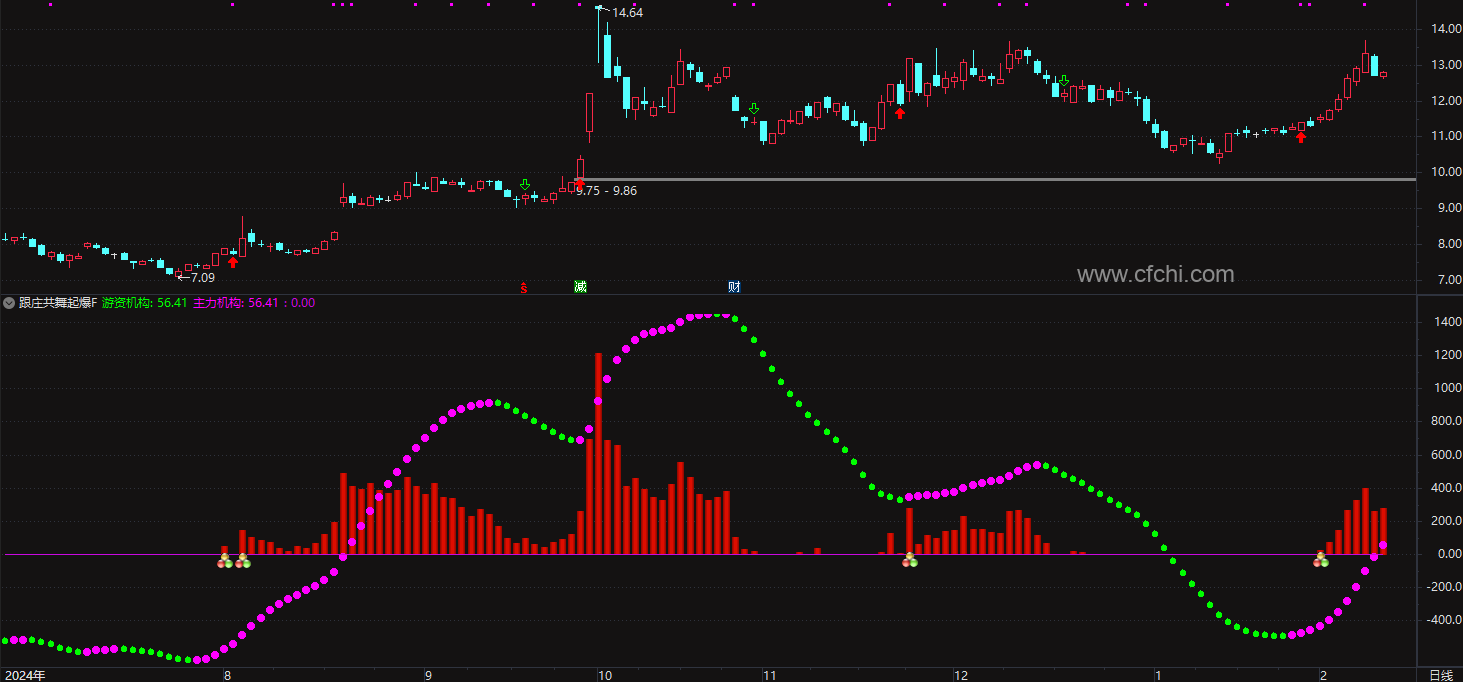This screenshot has width=1463, height=682.
Task: Click the 14.64 high price label
Action: coord(627,13)
